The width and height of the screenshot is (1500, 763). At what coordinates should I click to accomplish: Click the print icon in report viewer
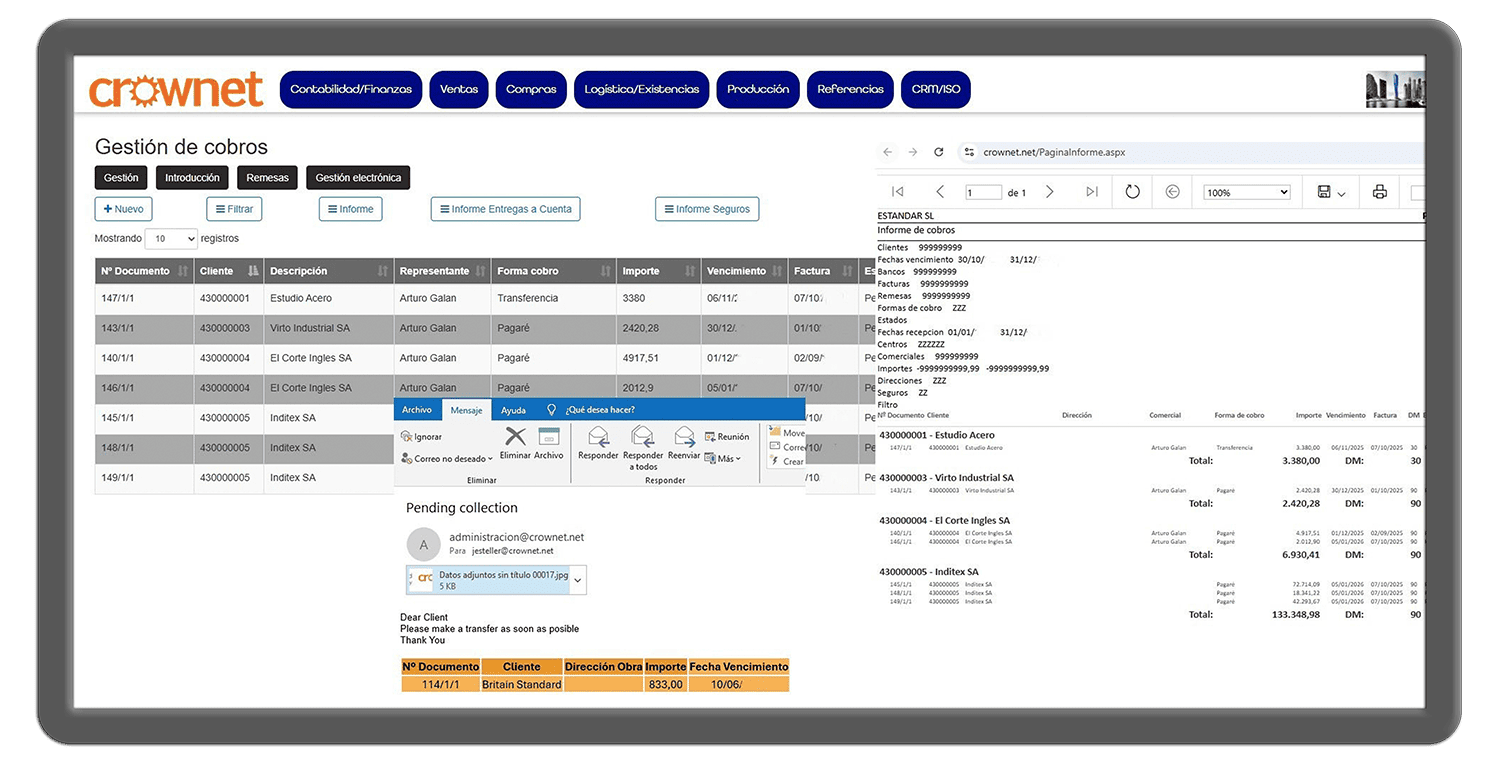click(1380, 192)
